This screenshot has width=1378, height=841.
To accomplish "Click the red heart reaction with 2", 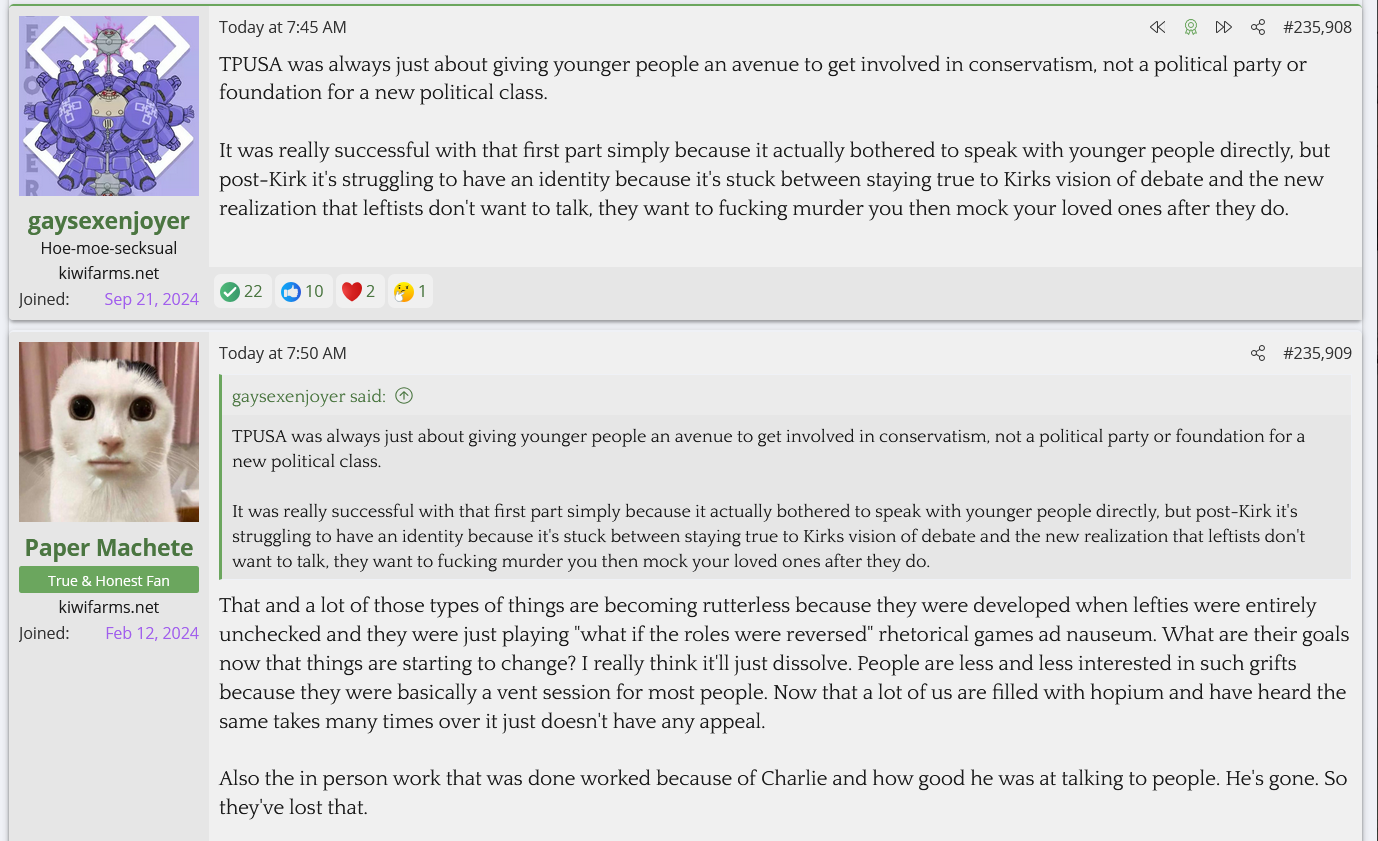I will 360,291.
